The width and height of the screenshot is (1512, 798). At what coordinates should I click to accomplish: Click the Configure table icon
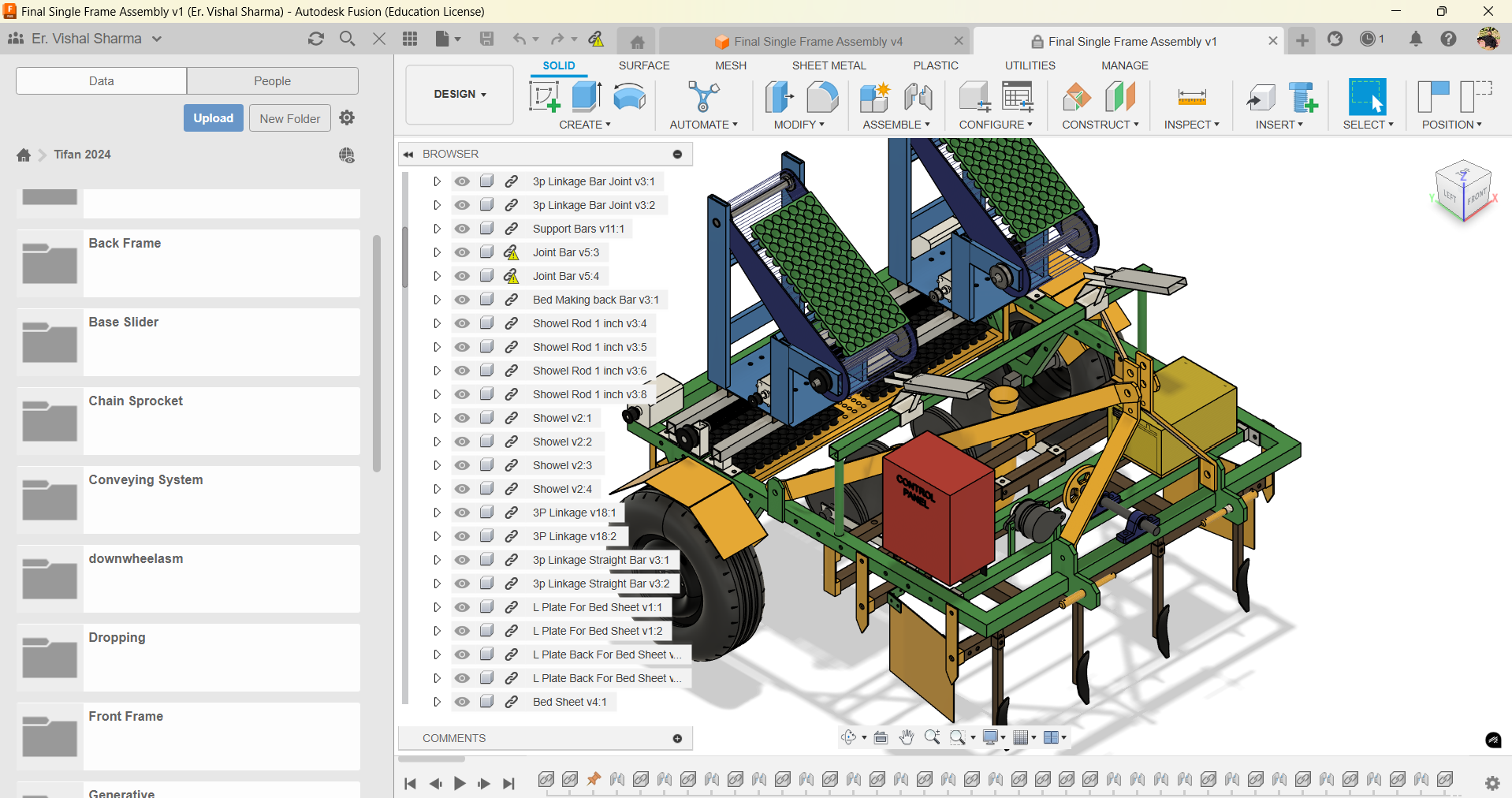[1018, 97]
